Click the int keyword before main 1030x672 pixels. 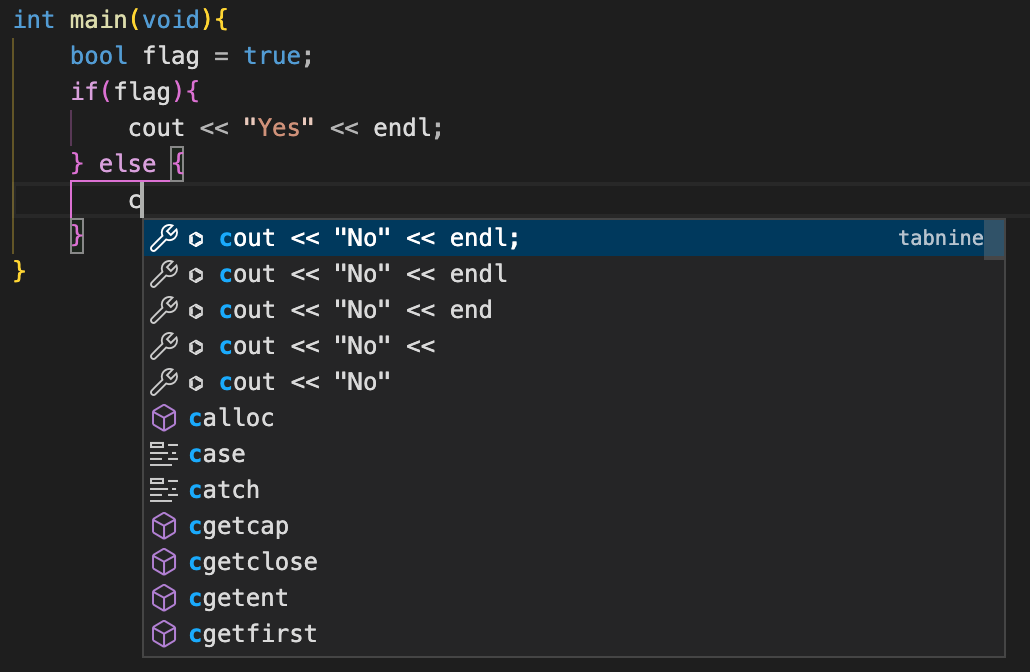click(34, 20)
